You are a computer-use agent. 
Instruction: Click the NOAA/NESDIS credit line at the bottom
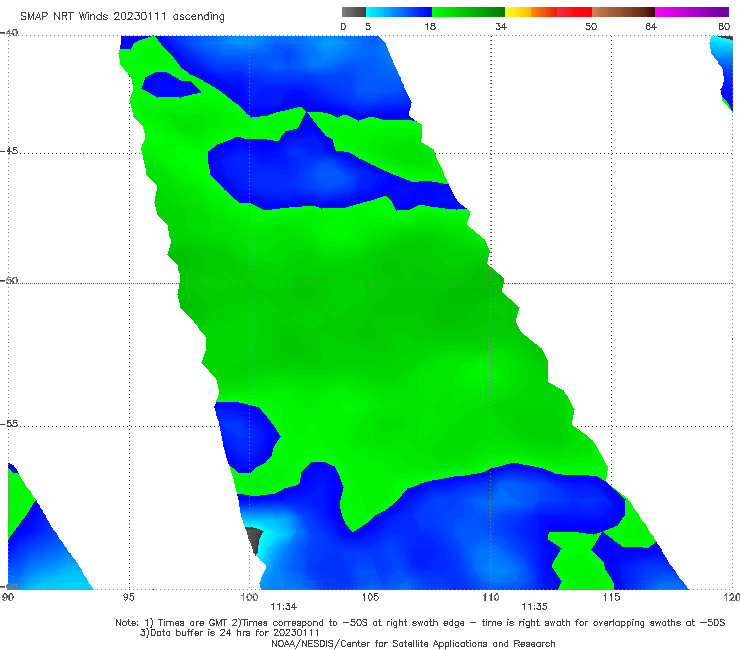pyautogui.click(x=413, y=643)
